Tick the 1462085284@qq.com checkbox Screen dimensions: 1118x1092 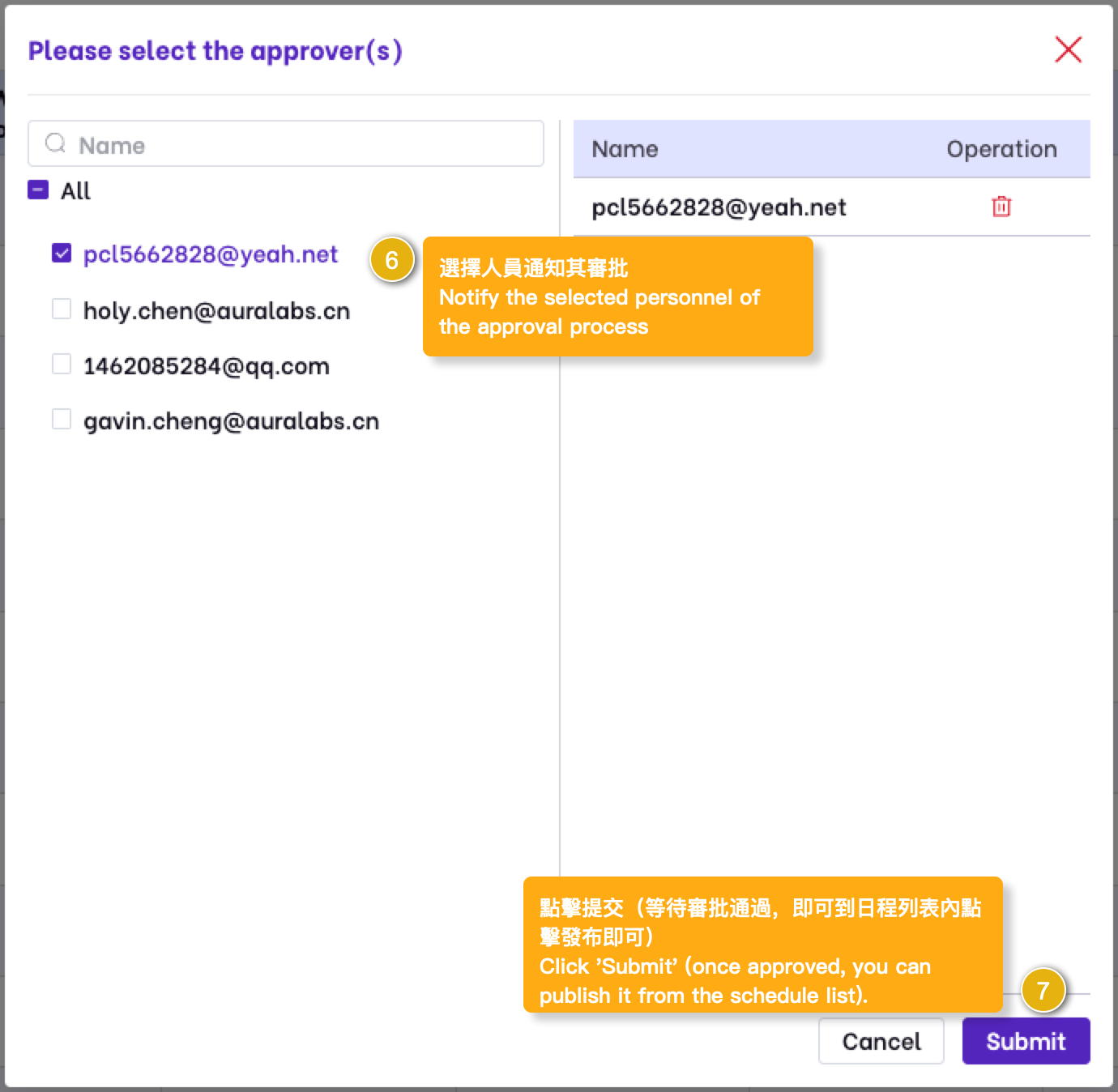pos(62,365)
